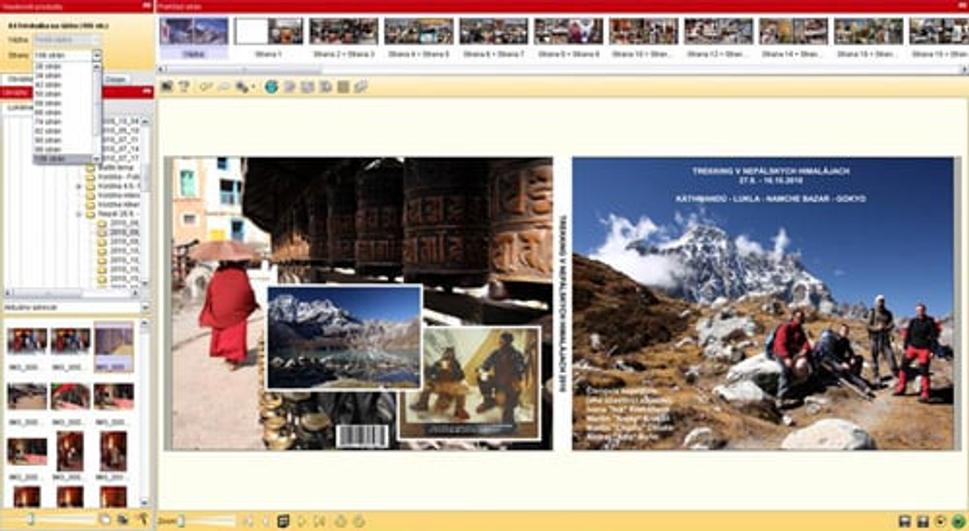Click the last icon in editor toolbar

tap(361, 87)
